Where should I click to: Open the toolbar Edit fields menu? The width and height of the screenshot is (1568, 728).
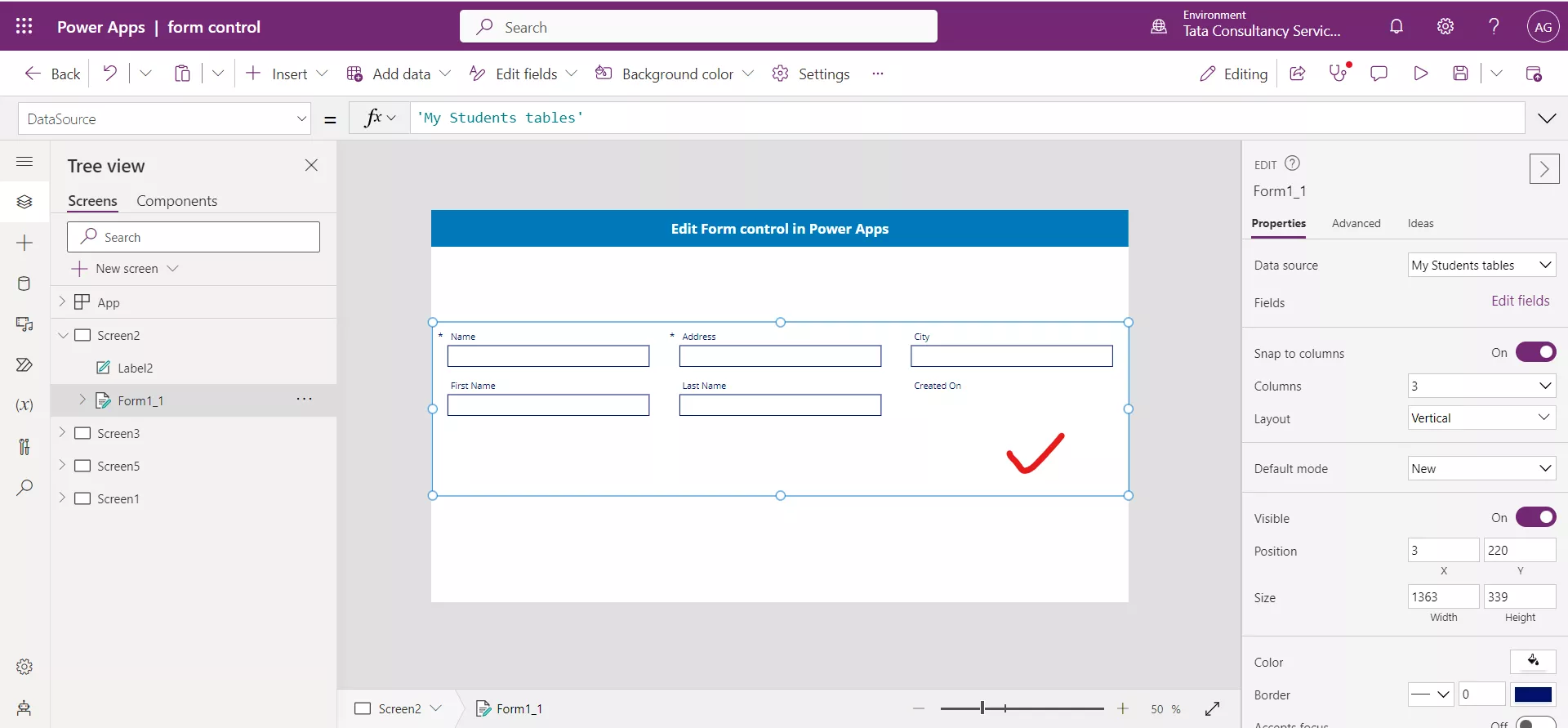pyautogui.click(x=523, y=74)
